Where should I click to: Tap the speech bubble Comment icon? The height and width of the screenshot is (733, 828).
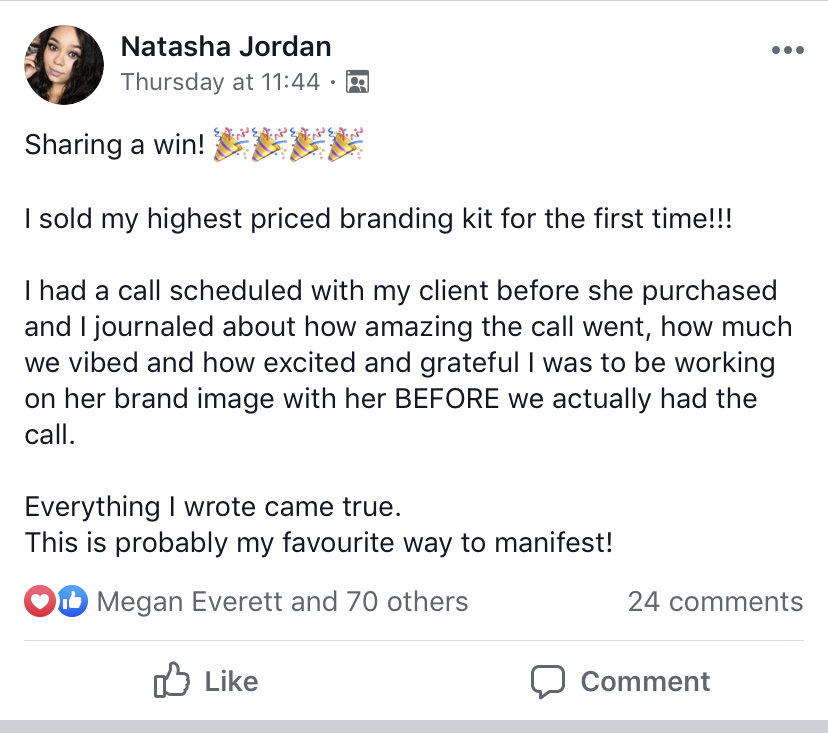[x=548, y=681]
